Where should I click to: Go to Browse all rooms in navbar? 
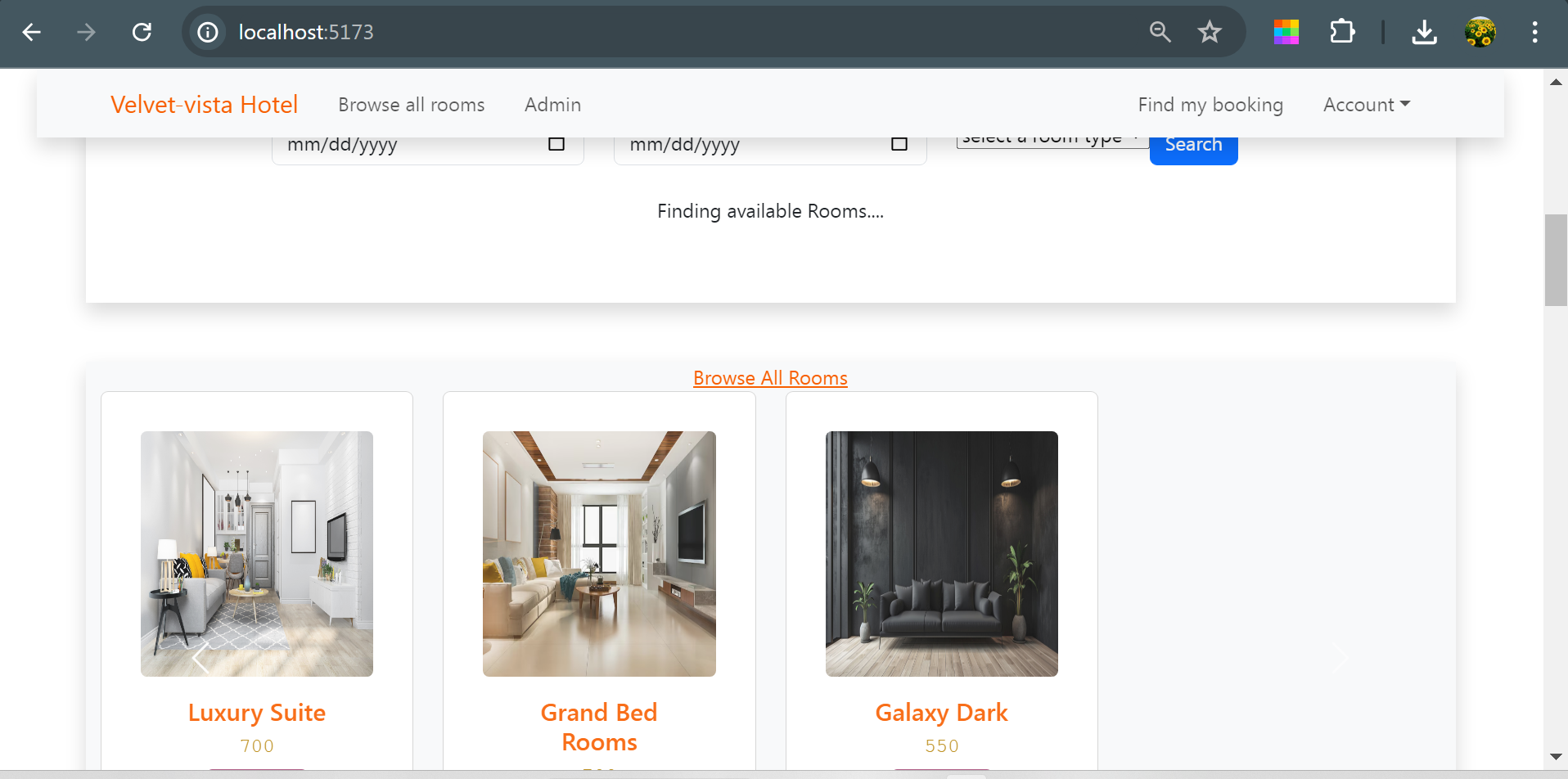coord(411,105)
